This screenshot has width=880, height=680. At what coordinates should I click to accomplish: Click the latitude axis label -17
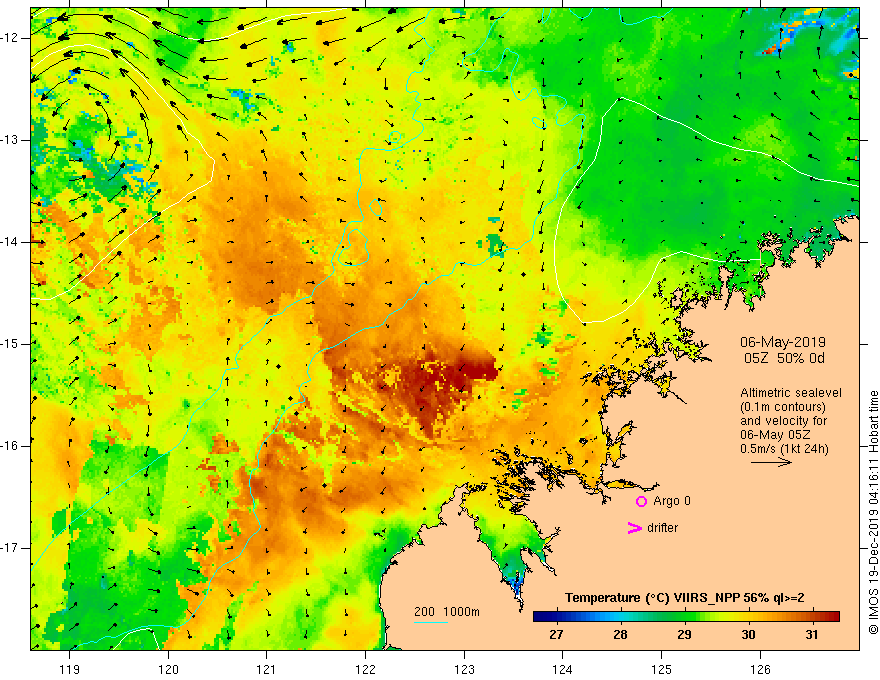11,548
